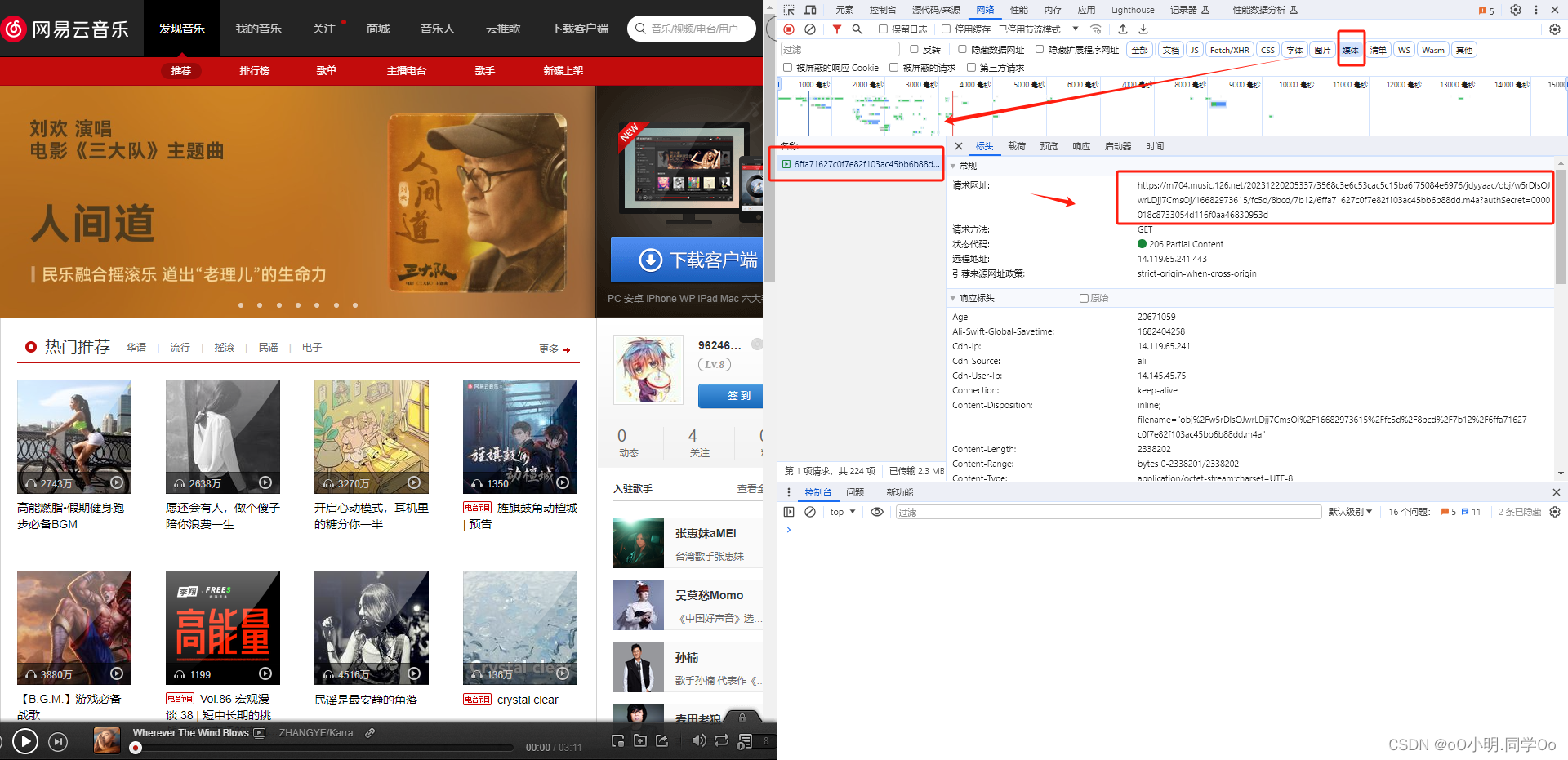
Task: Open the 默认级别 log level dropdown
Action: (x=1351, y=512)
